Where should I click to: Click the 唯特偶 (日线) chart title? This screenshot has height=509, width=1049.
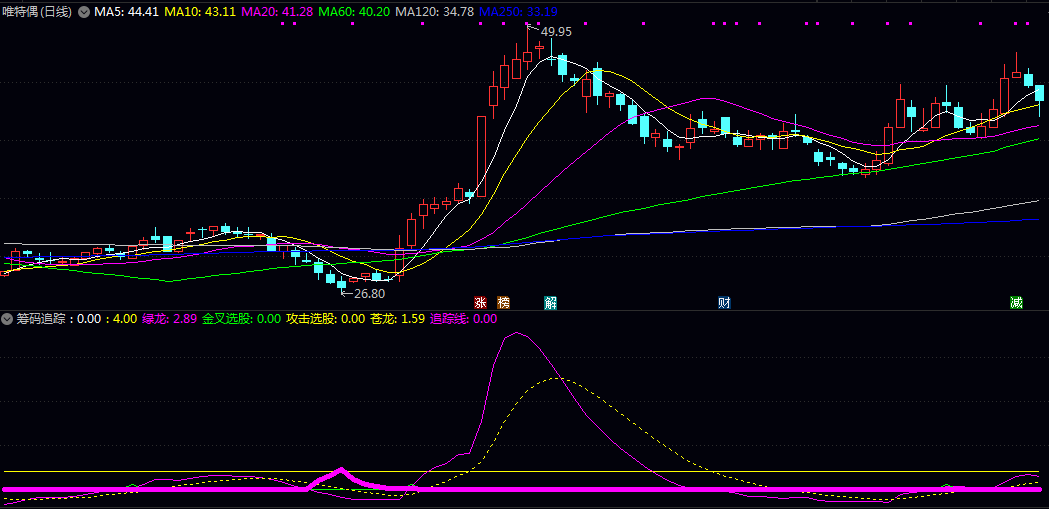pos(38,12)
